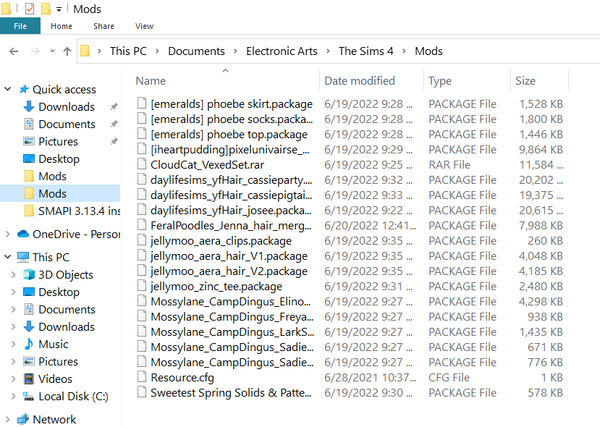Click the Network icon
The height and width of the screenshot is (427, 600).
point(23,419)
